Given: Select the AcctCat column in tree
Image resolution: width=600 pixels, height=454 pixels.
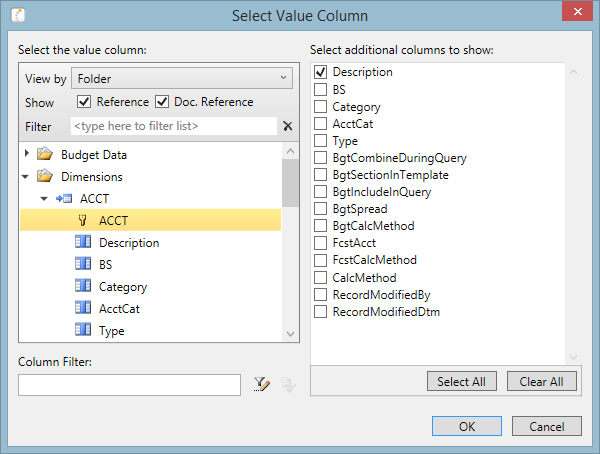Looking at the screenshot, I should 119,309.
